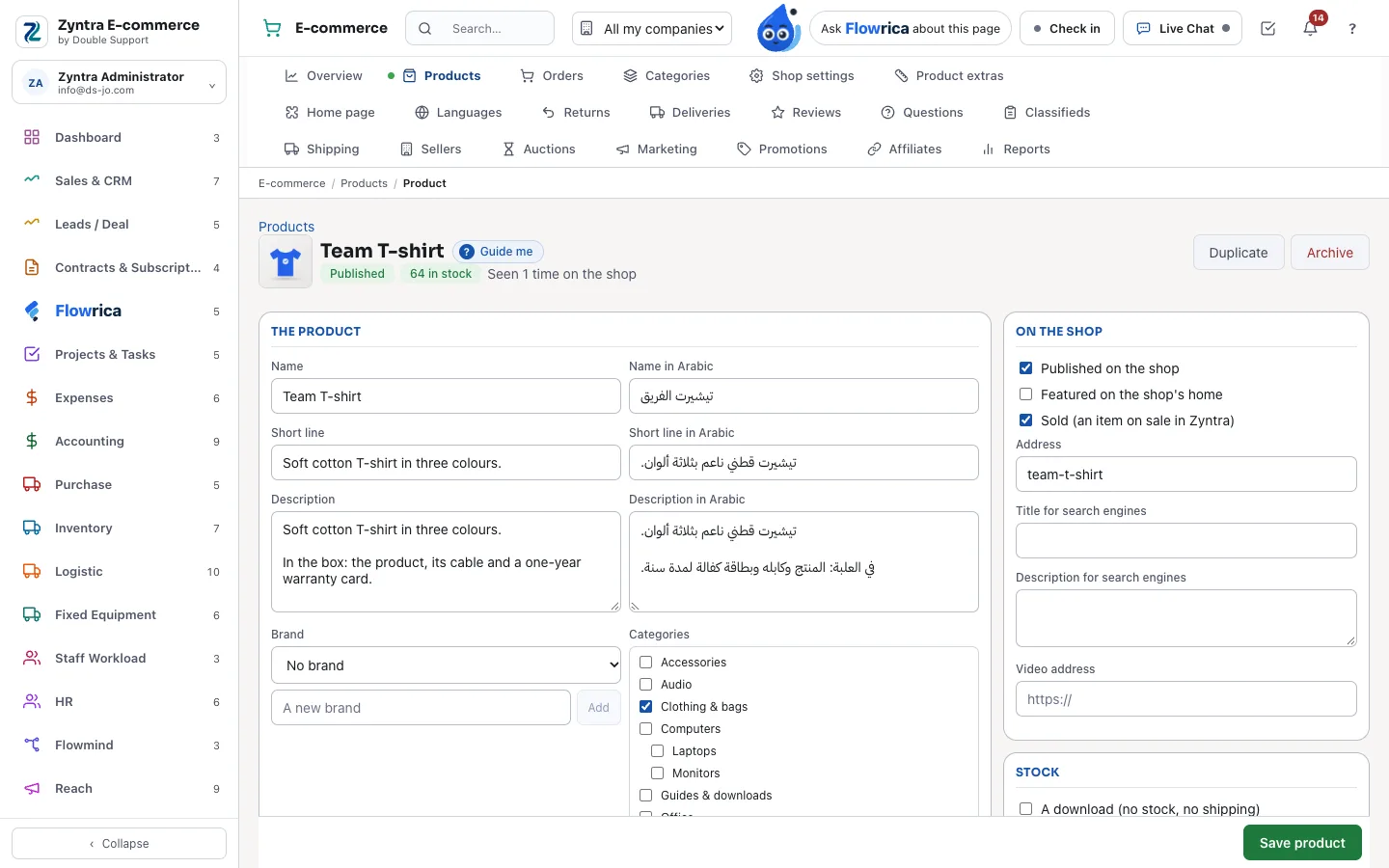Enable Featured on the shop's home
Image resolution: width=1389 pixels, height=868 pixels.
point(1026,394)
